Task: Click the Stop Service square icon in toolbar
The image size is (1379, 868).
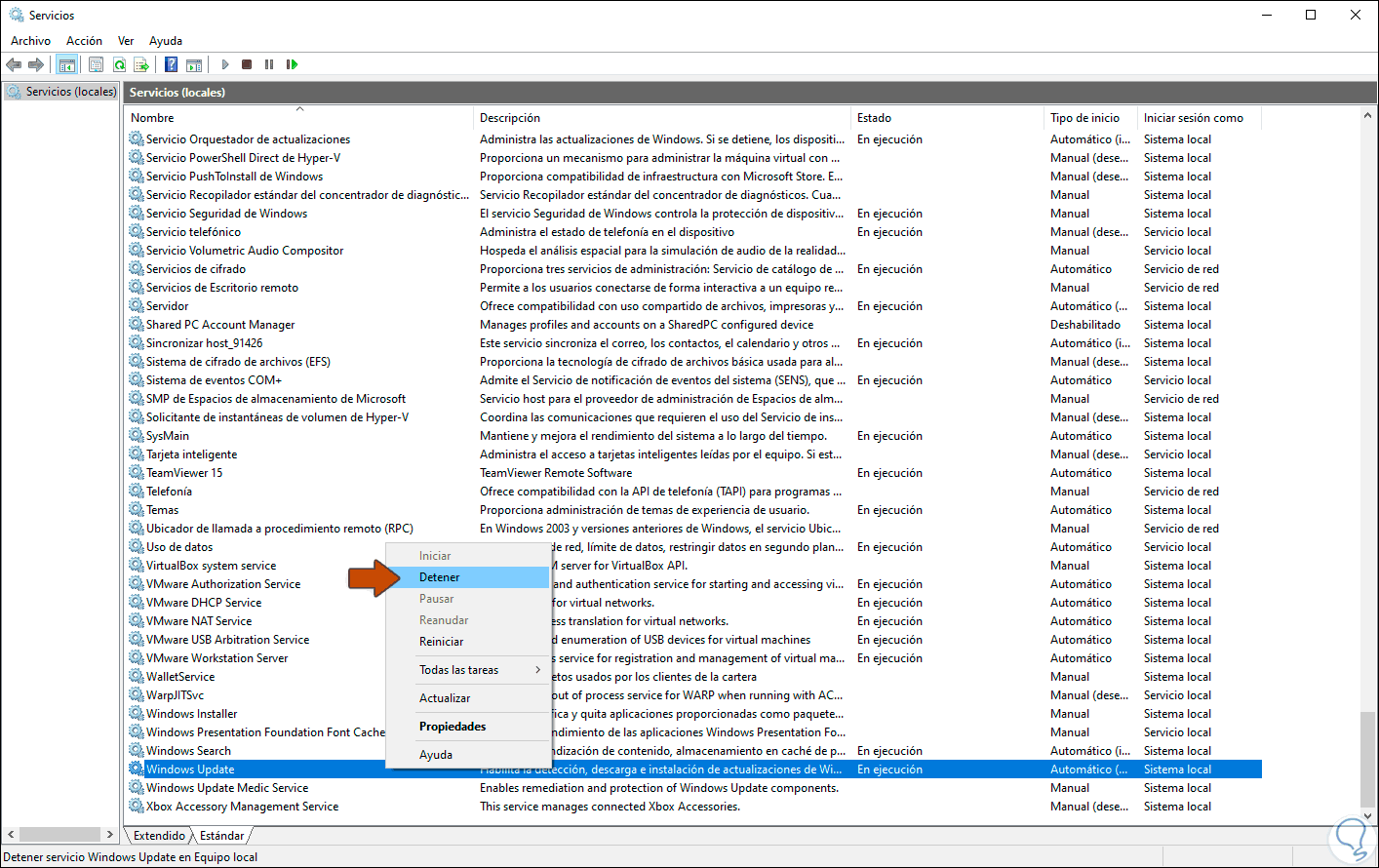Action: click(x=247, y=64)
